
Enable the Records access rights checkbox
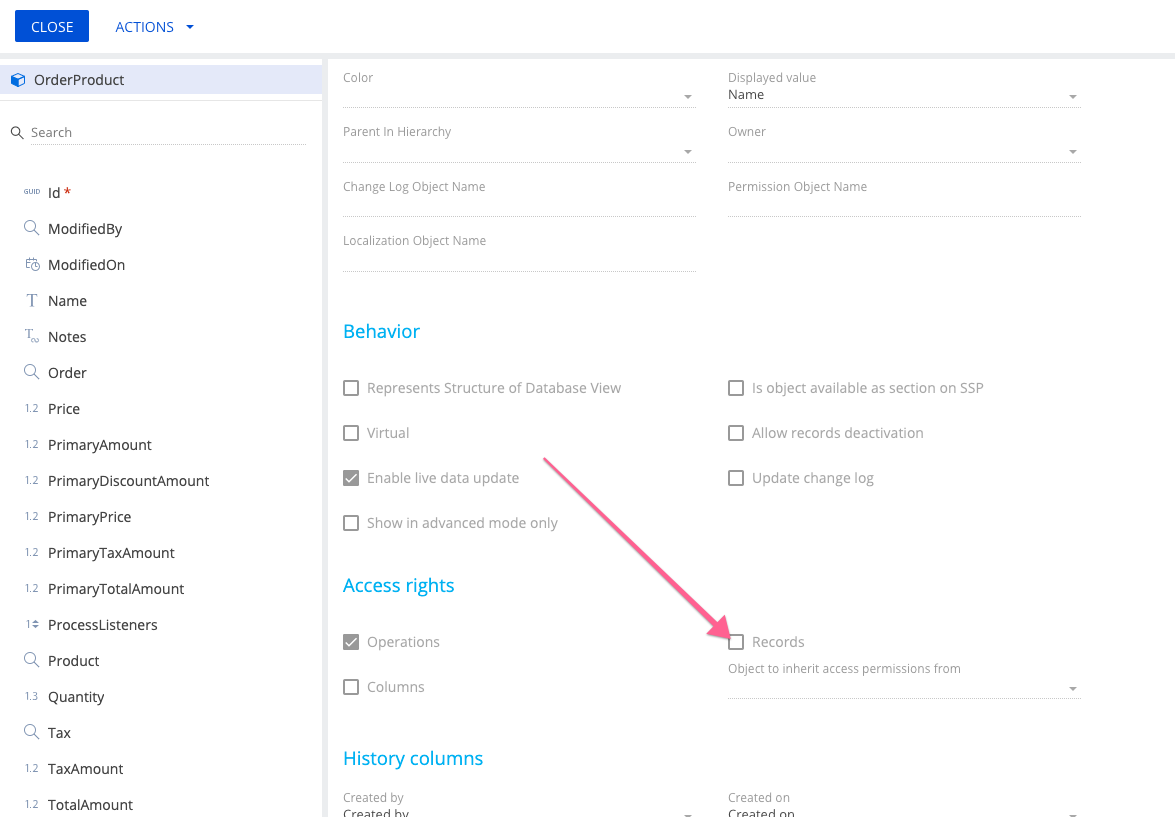[736, 642]
